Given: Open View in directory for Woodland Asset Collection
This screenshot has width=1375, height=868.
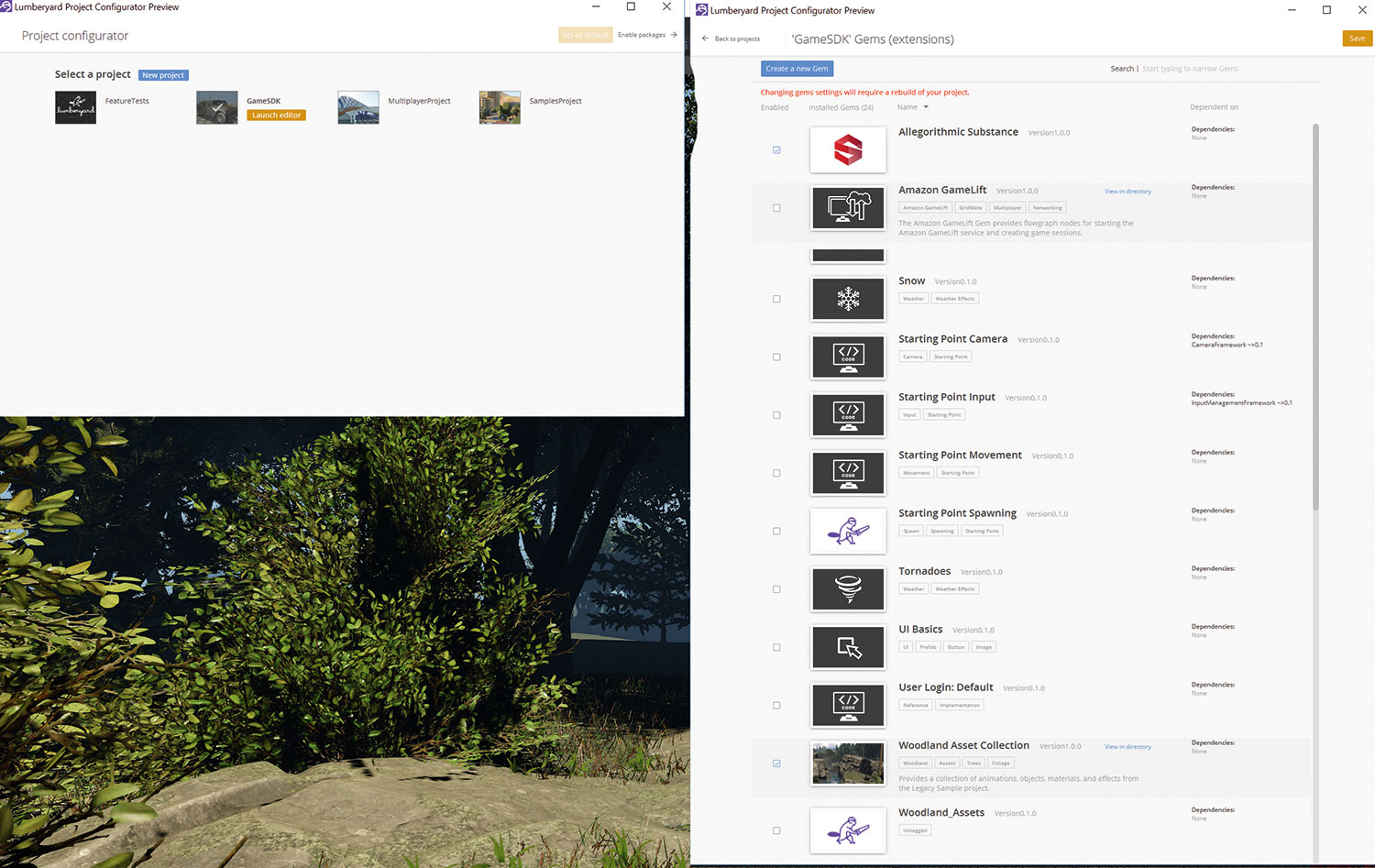Looking at the screenshot, I should (x=1127, y=747).
